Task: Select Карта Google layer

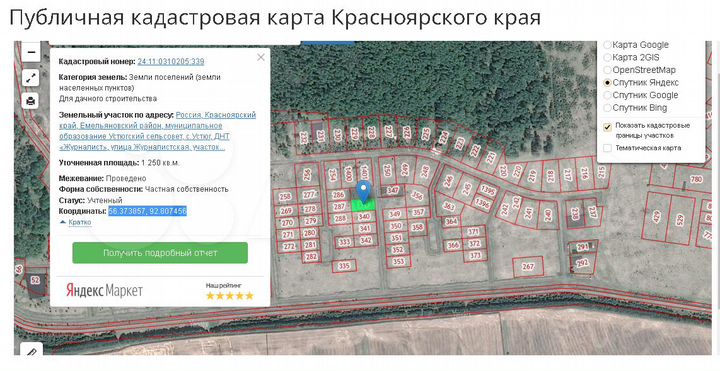Action: point(607,45)
